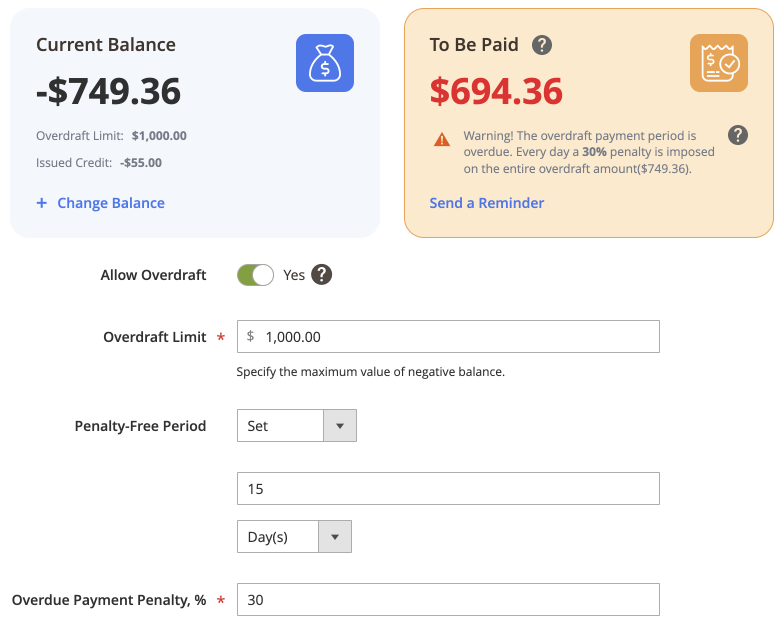Click the arrow of the Day(s) dropdown

click(335, 536)
